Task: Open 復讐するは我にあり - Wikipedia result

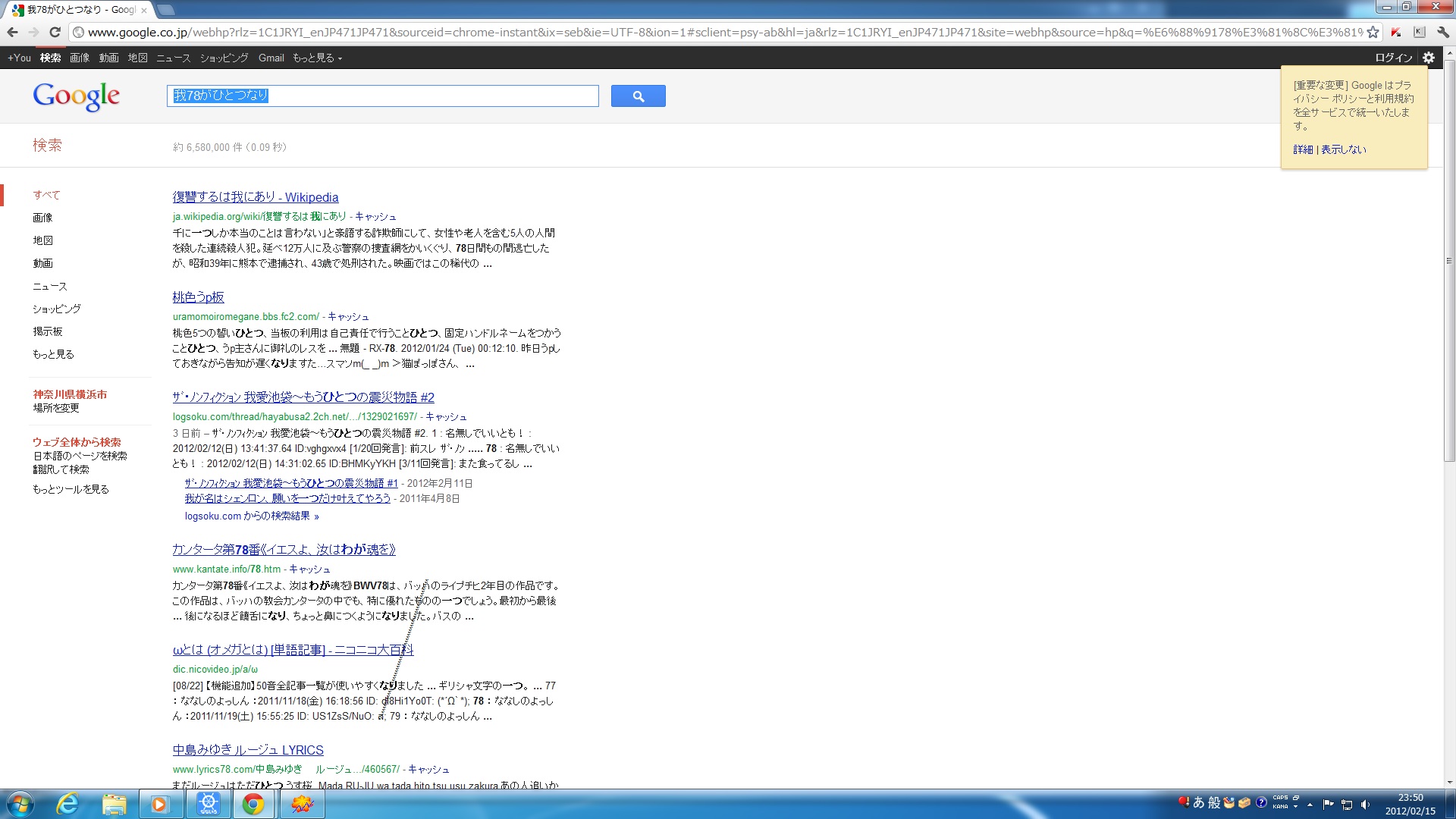Action: point(256,197)
